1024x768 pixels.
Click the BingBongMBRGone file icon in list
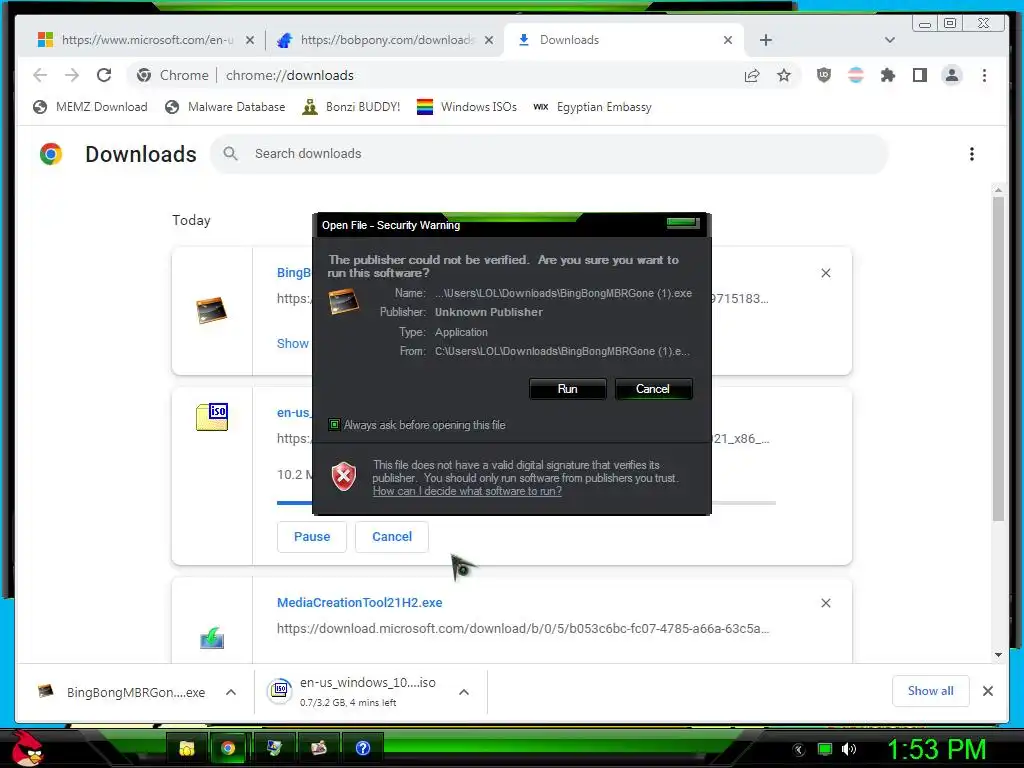point(212,310)
